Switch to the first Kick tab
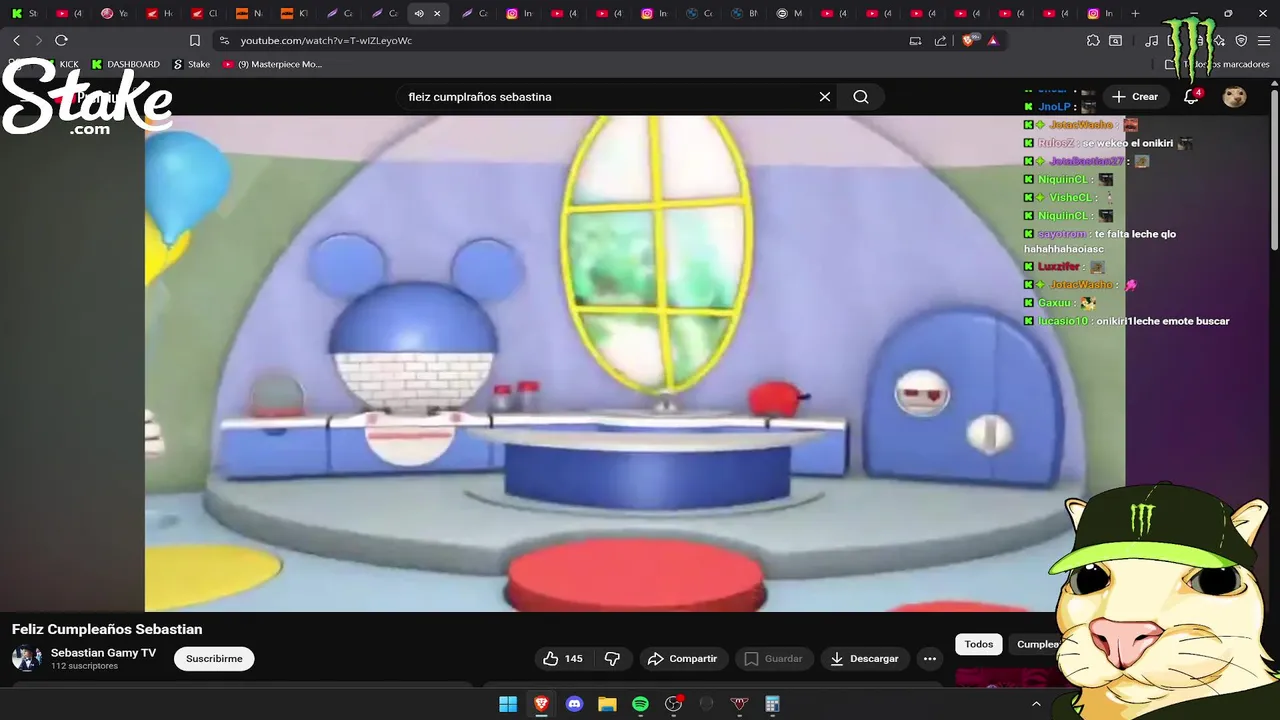This screenshot has height=720, width=1280. coord(24,14)
